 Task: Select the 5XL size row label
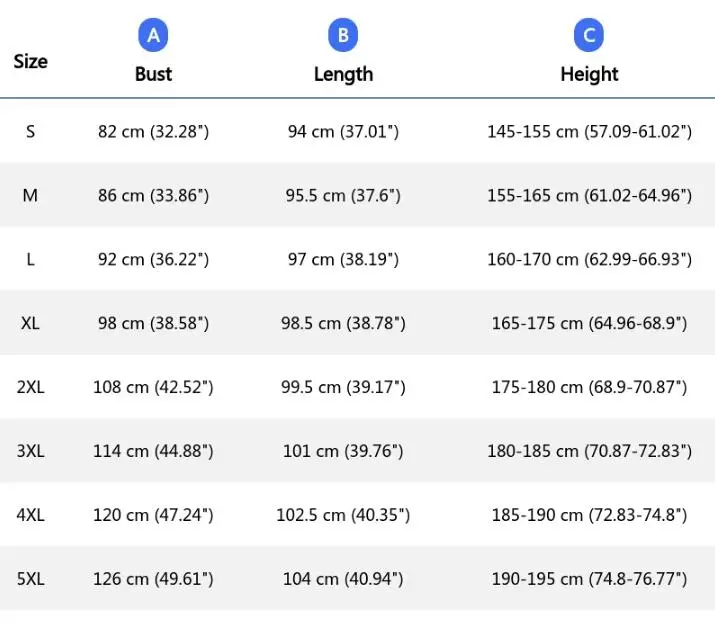30,579
